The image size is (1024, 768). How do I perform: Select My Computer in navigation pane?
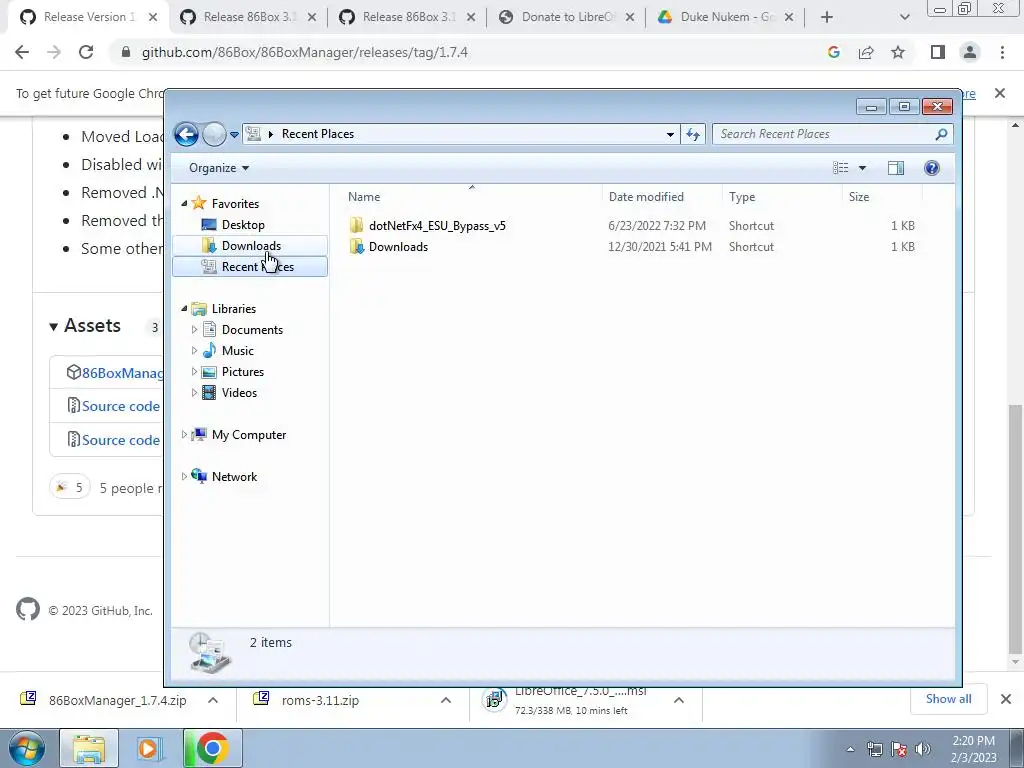(x=249, y=435)
